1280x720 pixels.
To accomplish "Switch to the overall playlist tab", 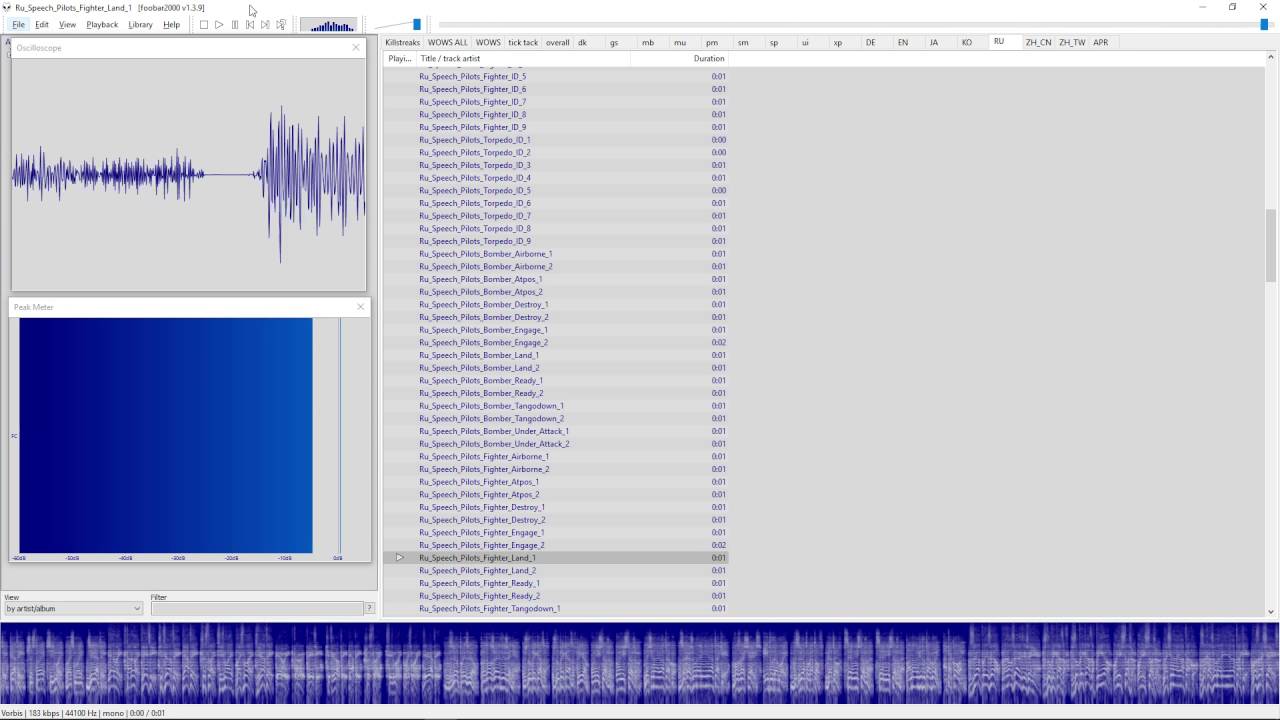I will pyautogui.click(x=557, y=43).
